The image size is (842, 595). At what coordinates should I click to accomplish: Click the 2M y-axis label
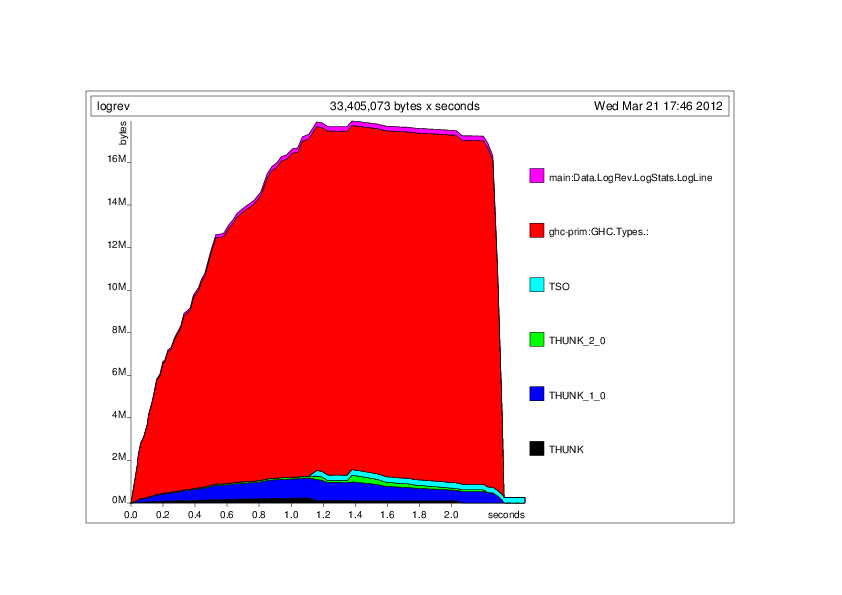(x=119, y=457)
